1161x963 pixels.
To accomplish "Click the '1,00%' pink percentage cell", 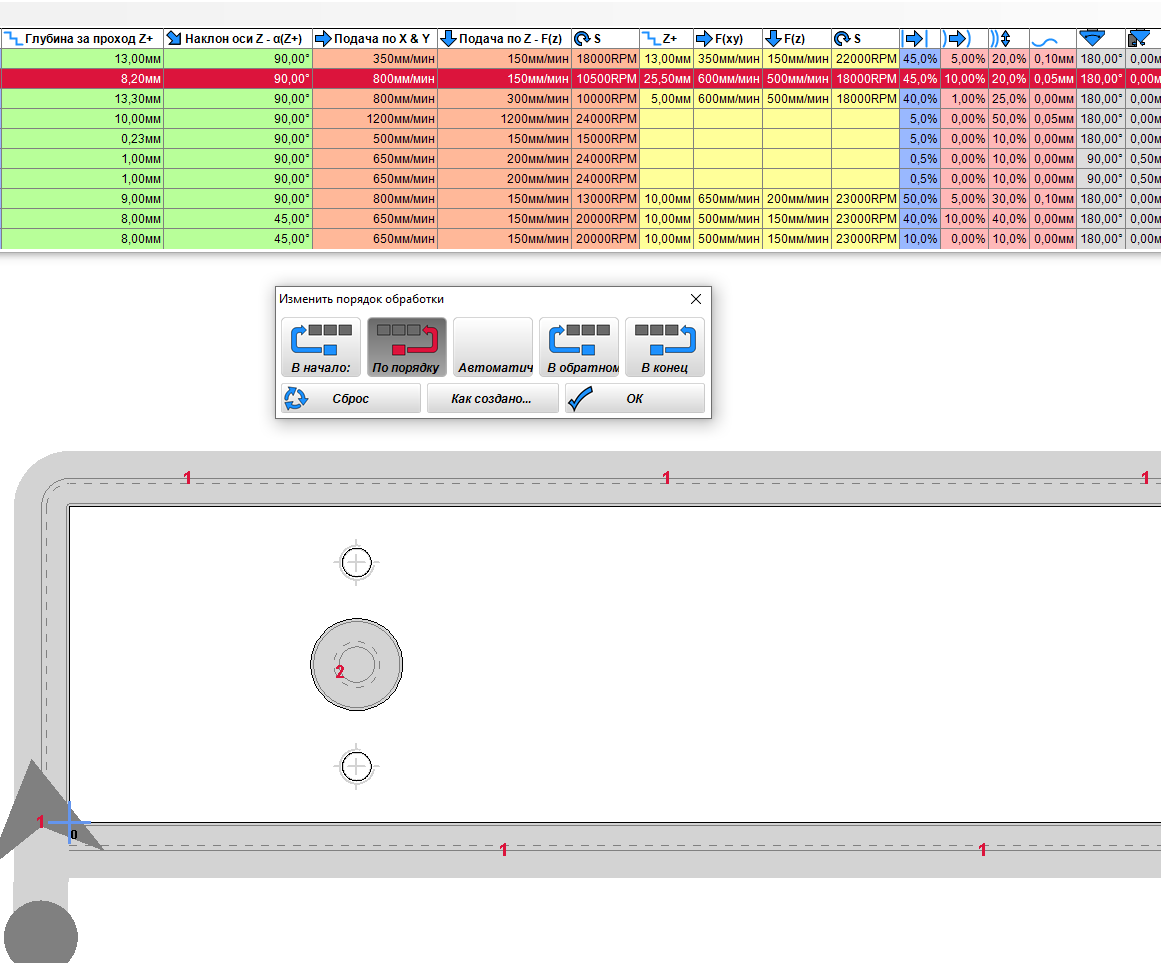I will point(964,98).
